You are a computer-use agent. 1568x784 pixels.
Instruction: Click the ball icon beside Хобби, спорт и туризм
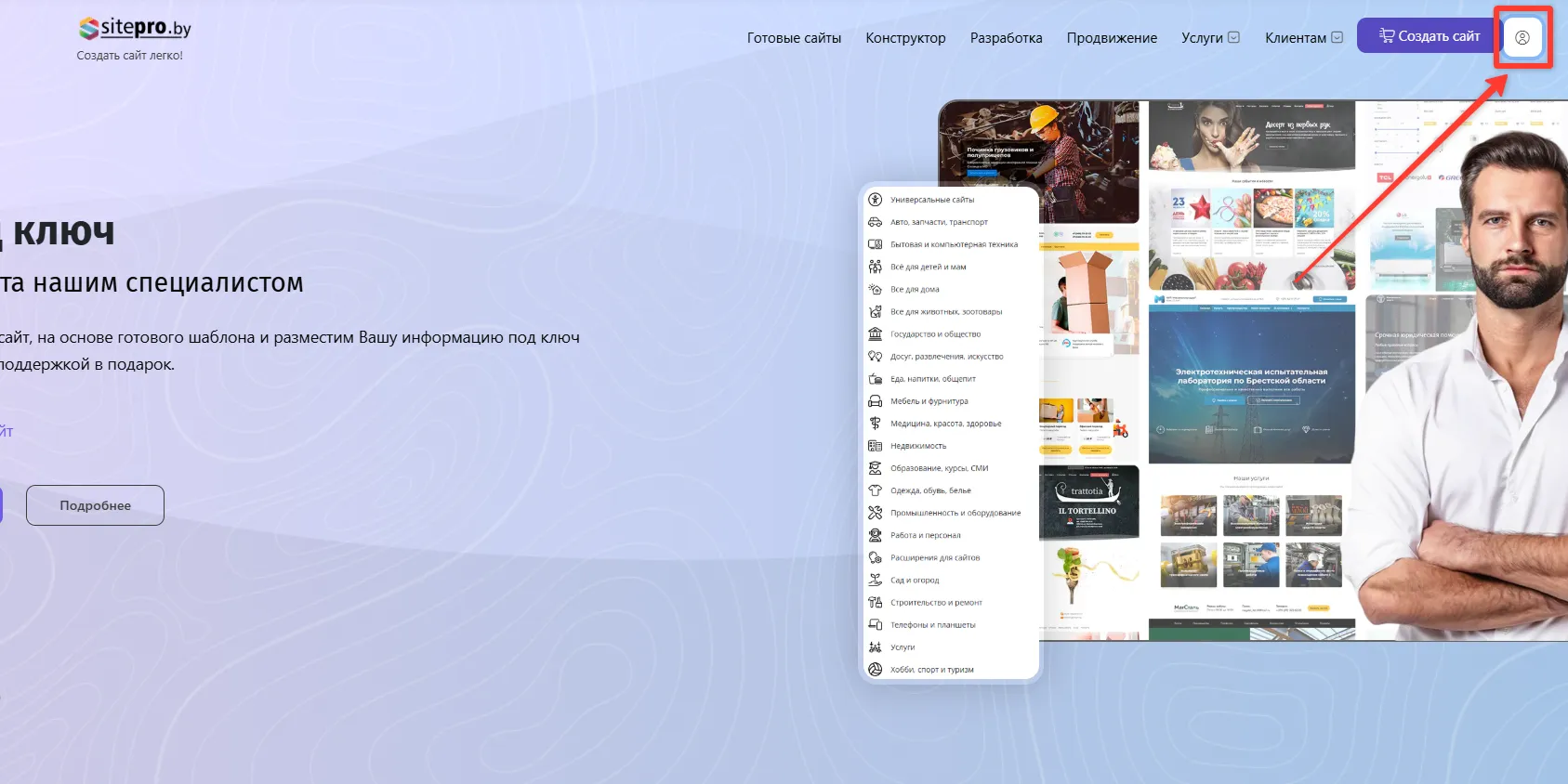tap(875, 670)
